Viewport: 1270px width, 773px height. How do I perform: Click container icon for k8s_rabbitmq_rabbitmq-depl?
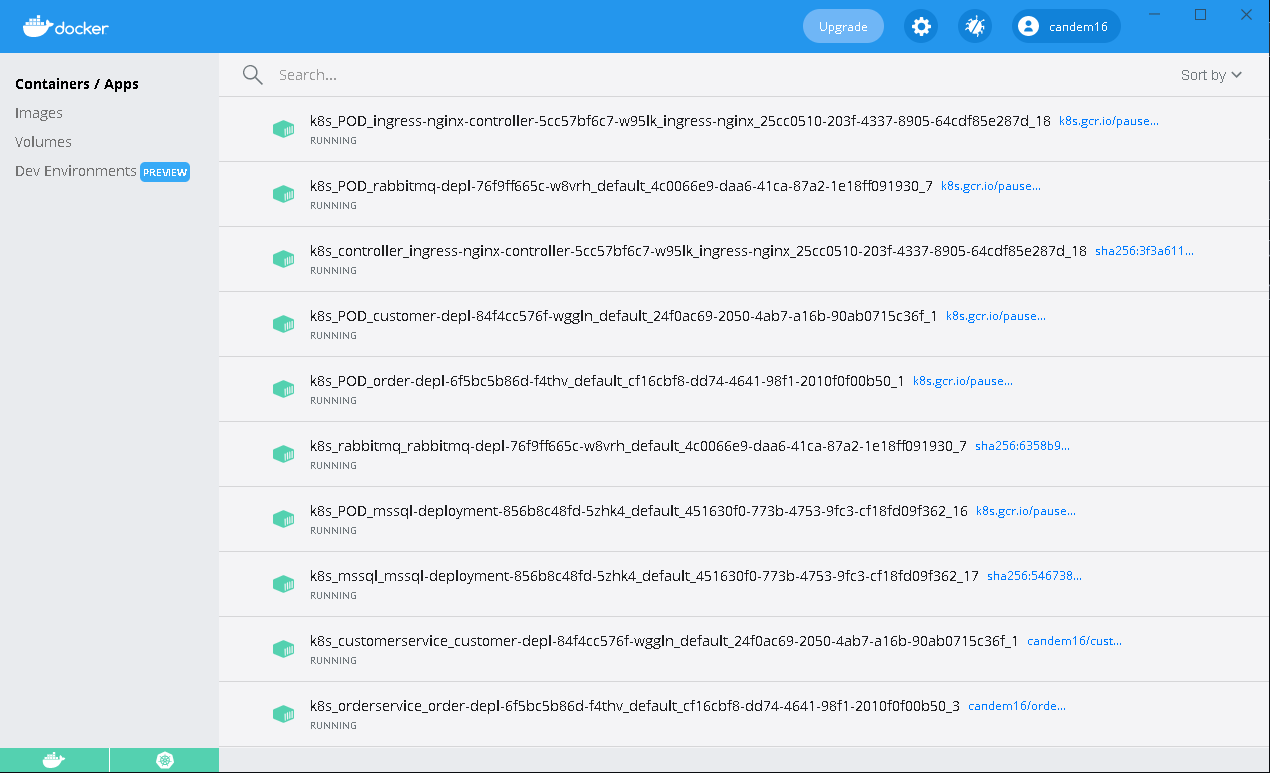pyautogui.click(x=284, y=454)
